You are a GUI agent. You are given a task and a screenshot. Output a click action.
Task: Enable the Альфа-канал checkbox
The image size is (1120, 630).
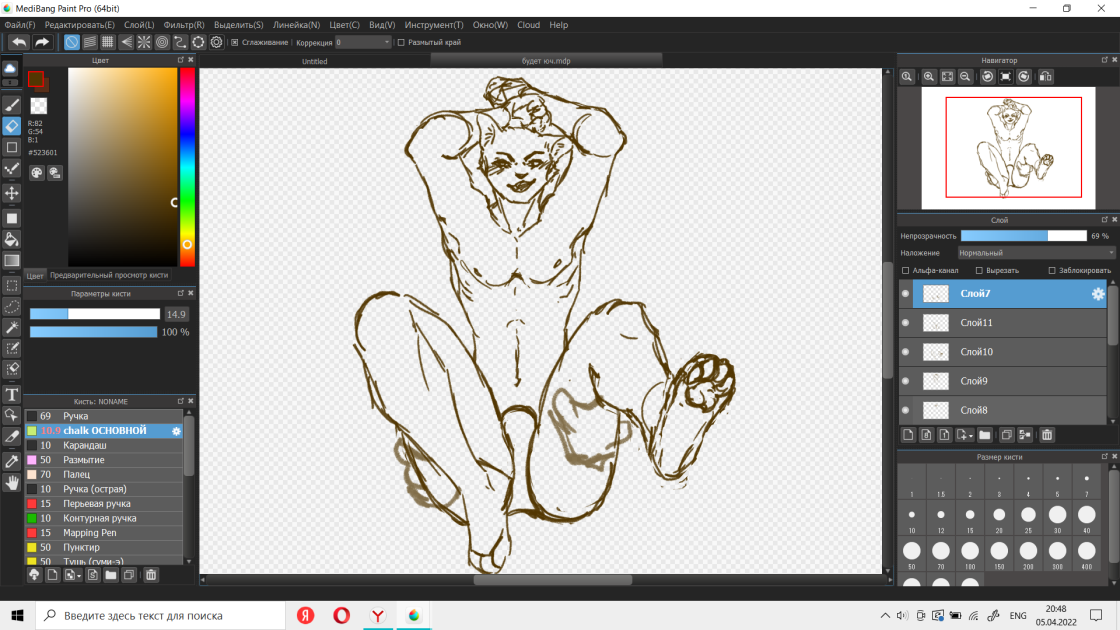click(906, 271)
